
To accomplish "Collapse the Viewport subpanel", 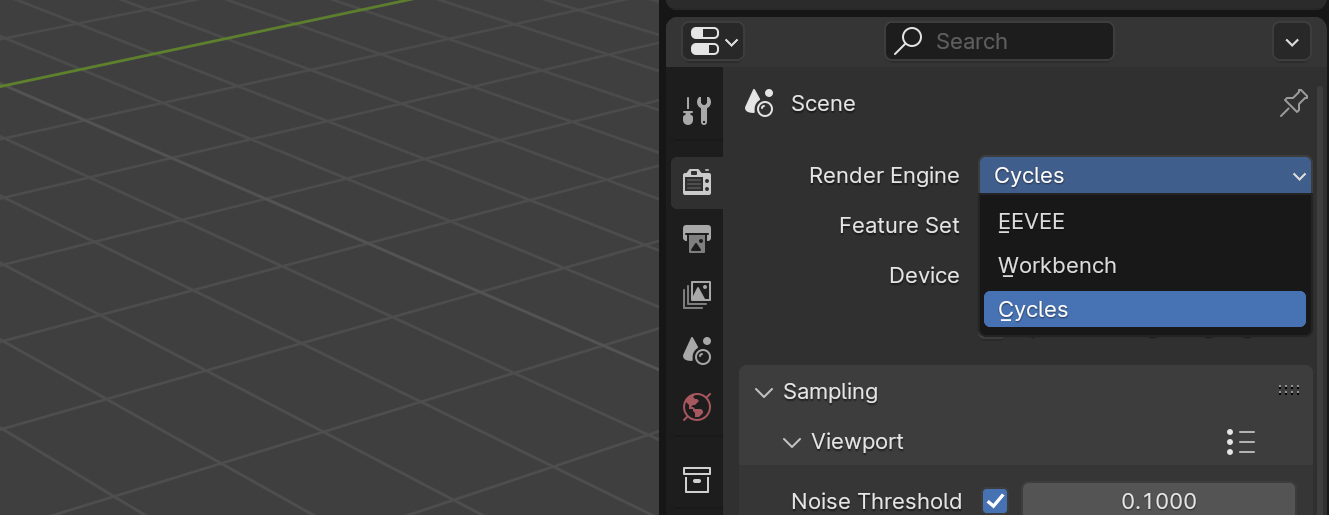I will [792, 442].
